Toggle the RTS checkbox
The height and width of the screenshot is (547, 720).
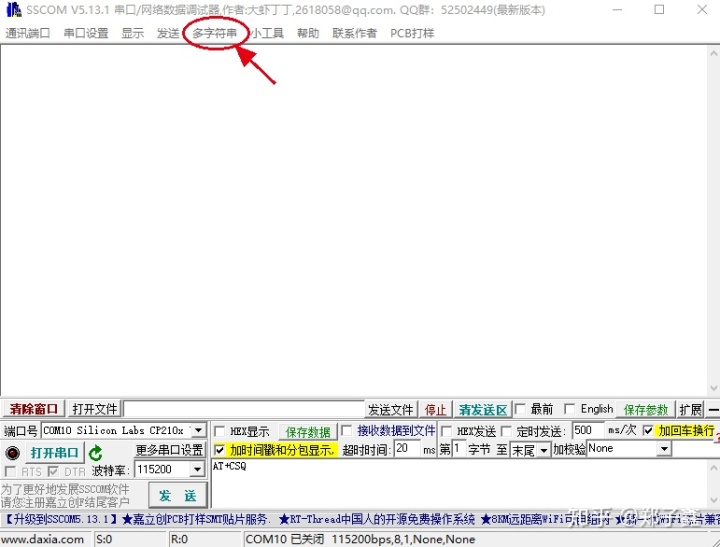[x=10, y=471]
